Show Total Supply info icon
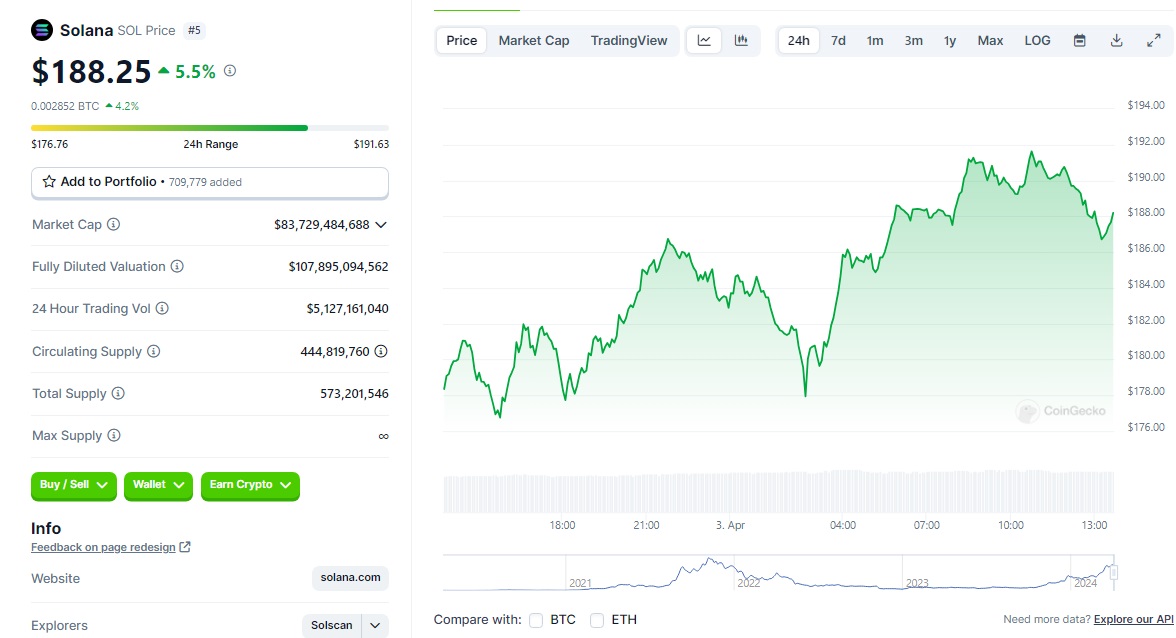The width and height of the screenshot is (1176, 638). point(118,393)
